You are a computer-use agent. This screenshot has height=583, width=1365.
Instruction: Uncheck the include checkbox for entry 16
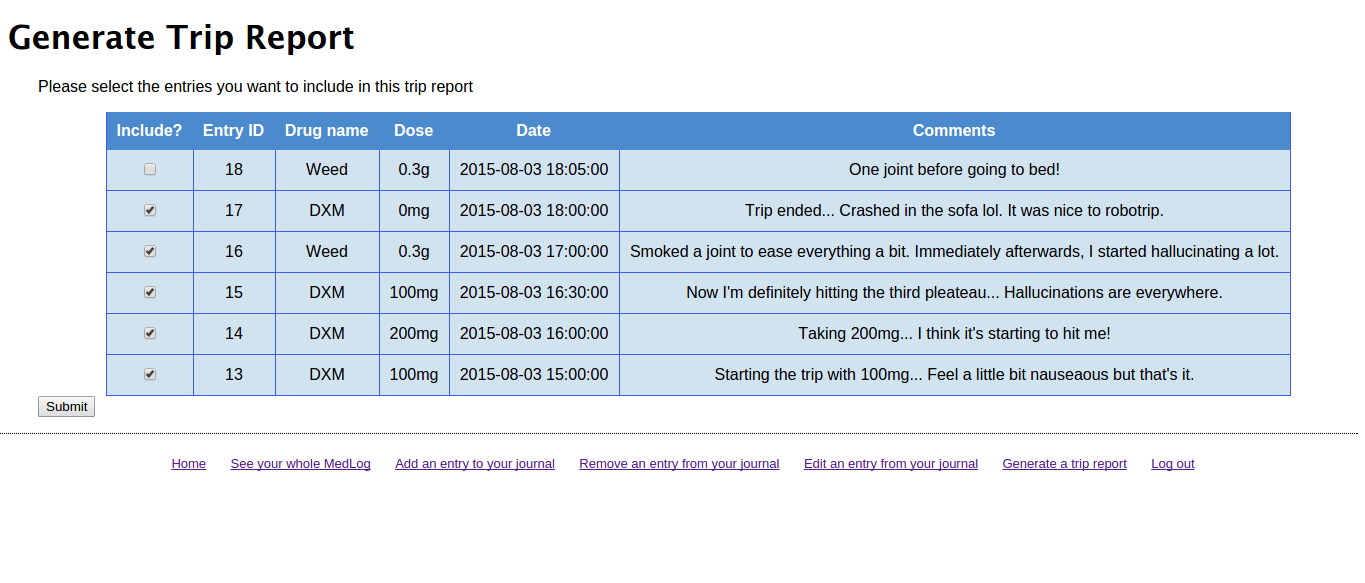click(150, 252)
